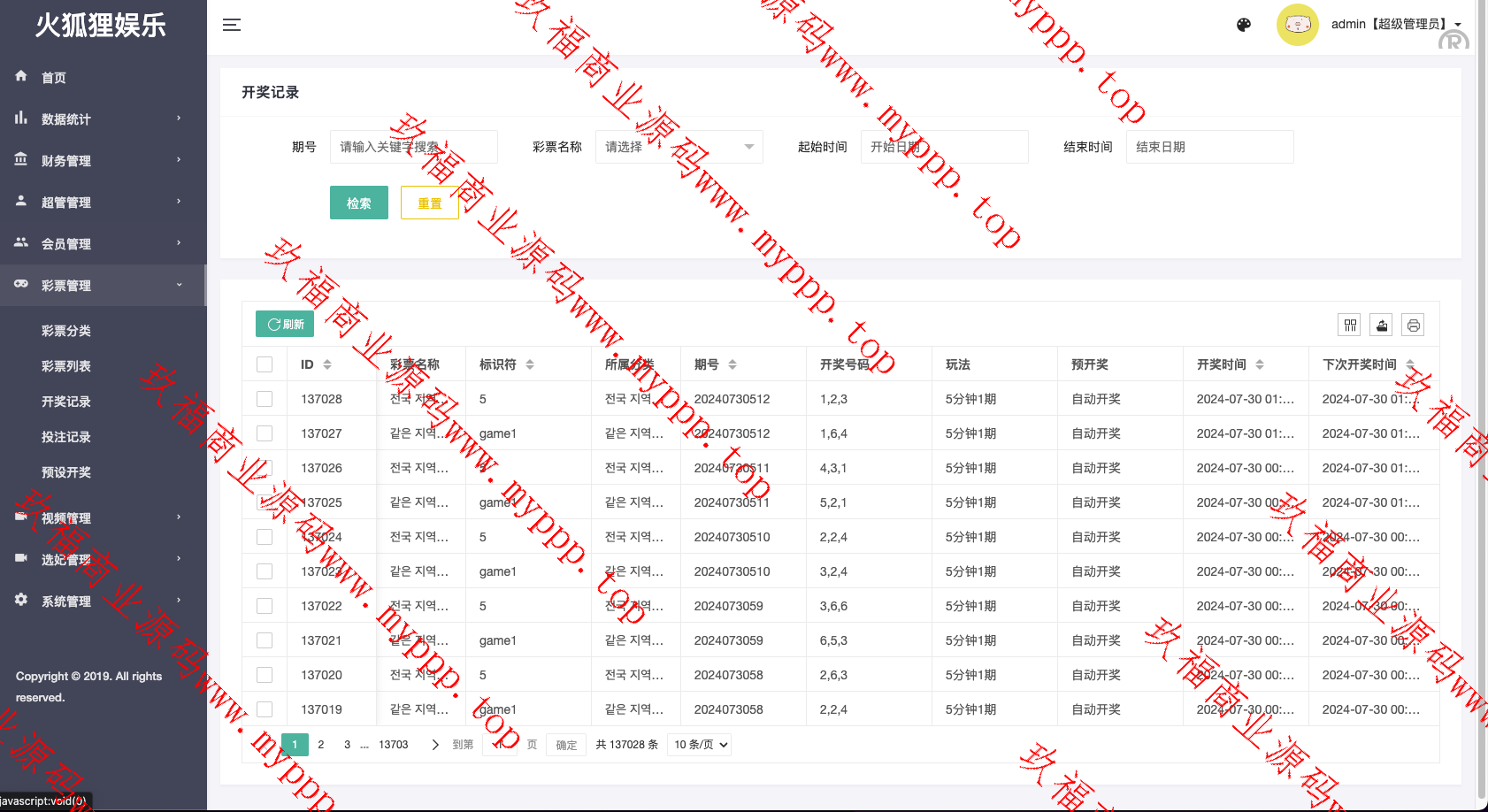The image size is (1488, 812).
Task: Sort by 开奖时间 column arrows
Action: point(1260,364)
